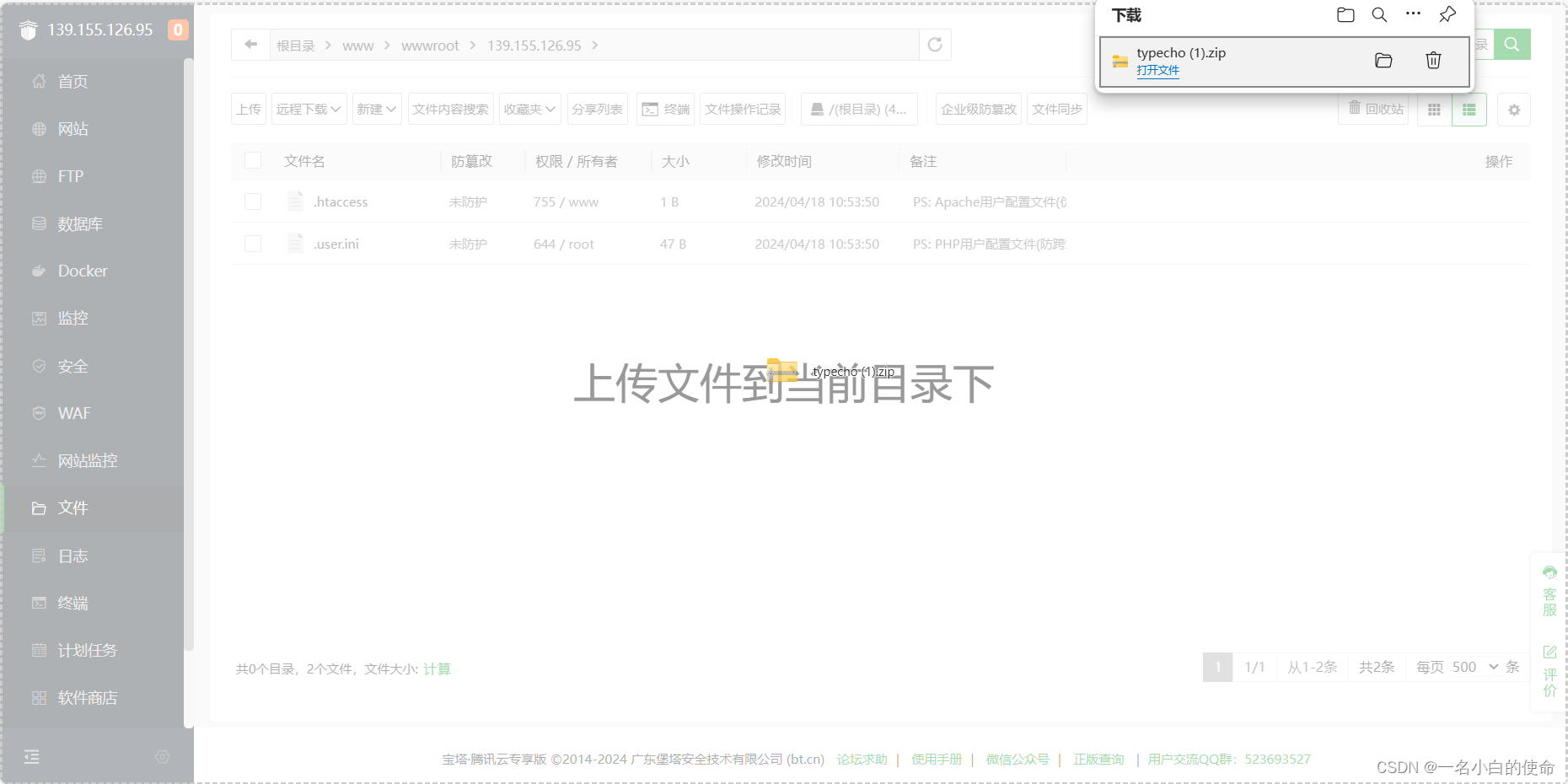Open the 首页 home page in sidebar
The width and height of the screenshot is (1568, 784).
click(x=72, y=82)
